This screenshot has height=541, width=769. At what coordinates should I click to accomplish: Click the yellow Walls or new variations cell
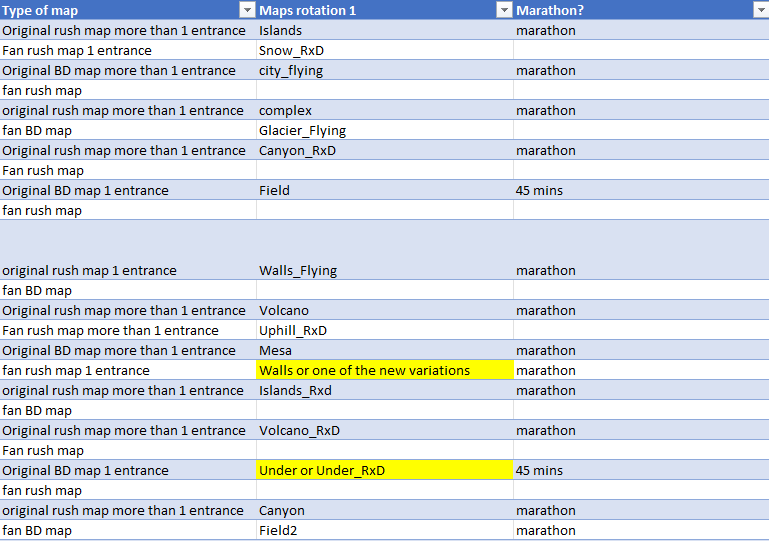click(x=384, y=370)
